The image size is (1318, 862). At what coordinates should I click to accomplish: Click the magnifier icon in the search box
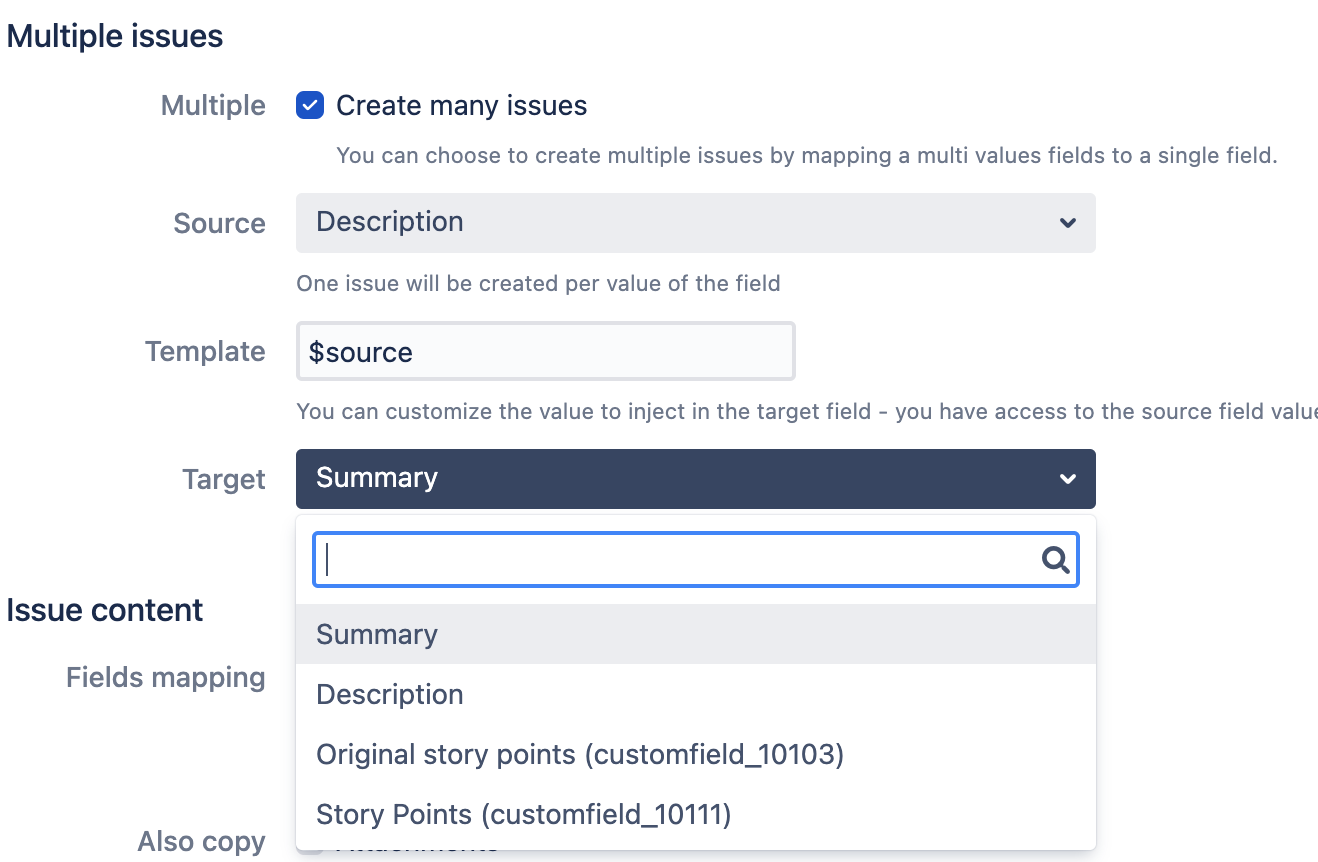[x=1055, y=560]
